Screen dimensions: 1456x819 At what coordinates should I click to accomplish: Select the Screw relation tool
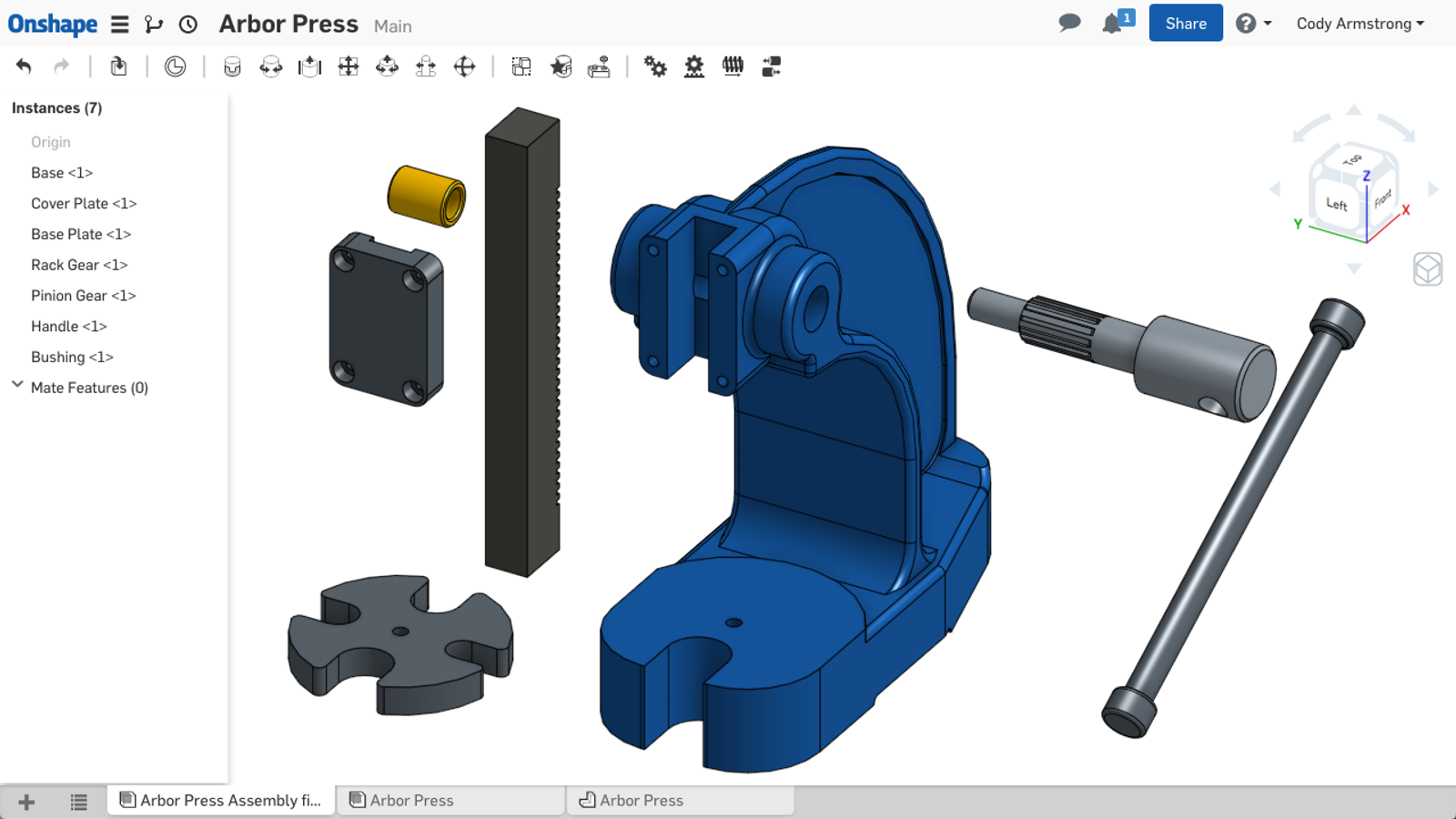point(733,66)
